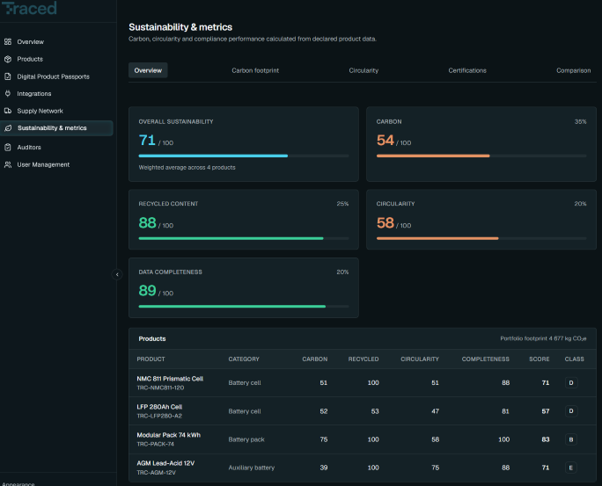Switch to Certifications tab
Screen dimensions: 602x486
(467, 70)
